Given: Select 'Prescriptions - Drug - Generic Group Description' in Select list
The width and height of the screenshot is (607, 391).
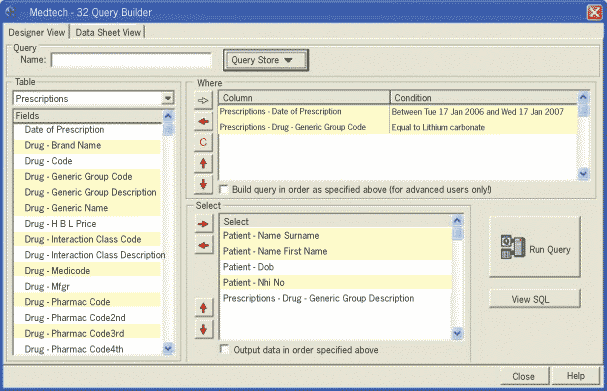Looking at the screenshot, I should [x=336, y=298].
